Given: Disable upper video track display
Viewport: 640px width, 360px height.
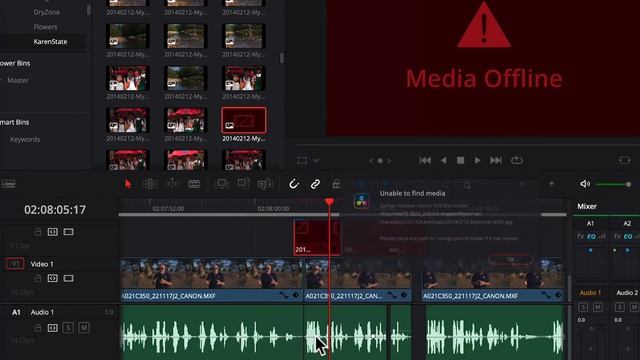Looking at the screenshot, I should (69, 232).
